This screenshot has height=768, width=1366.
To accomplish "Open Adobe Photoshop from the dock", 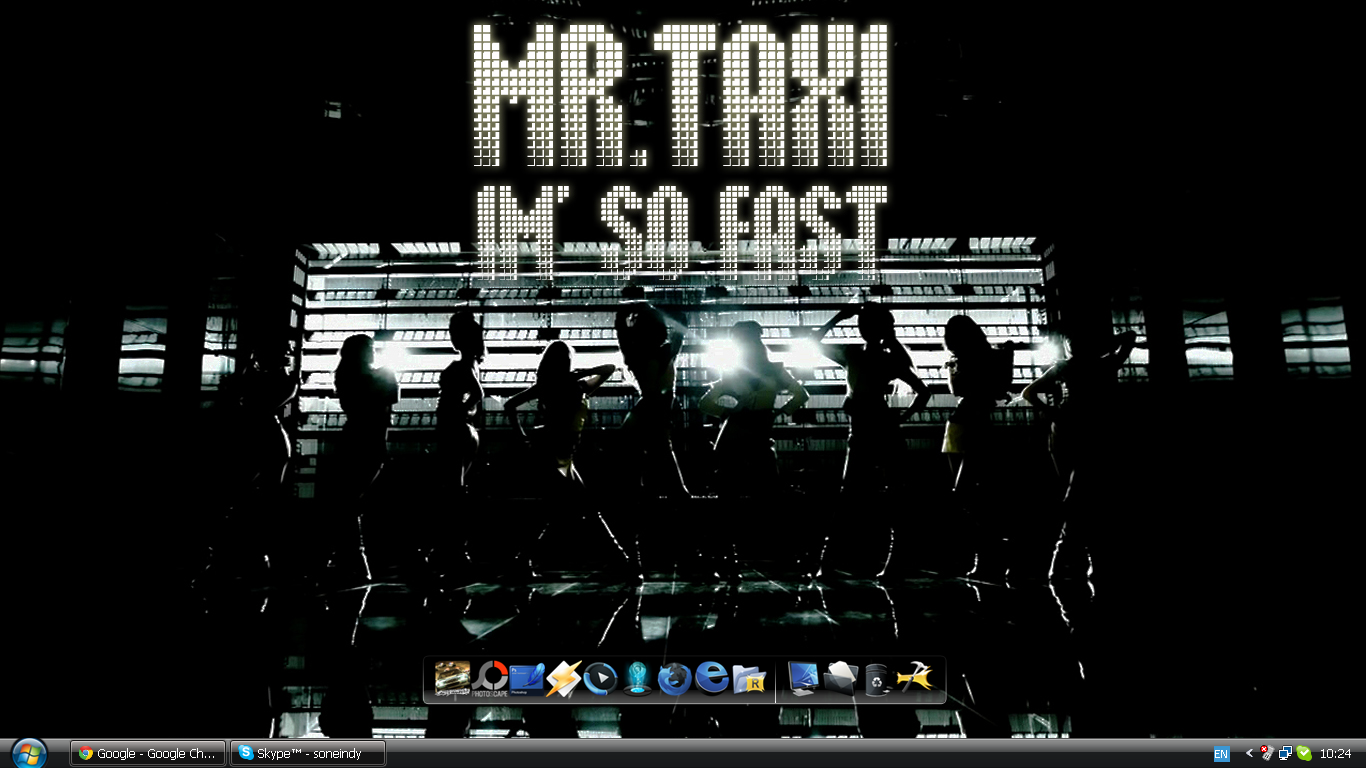I will (526, 678).
